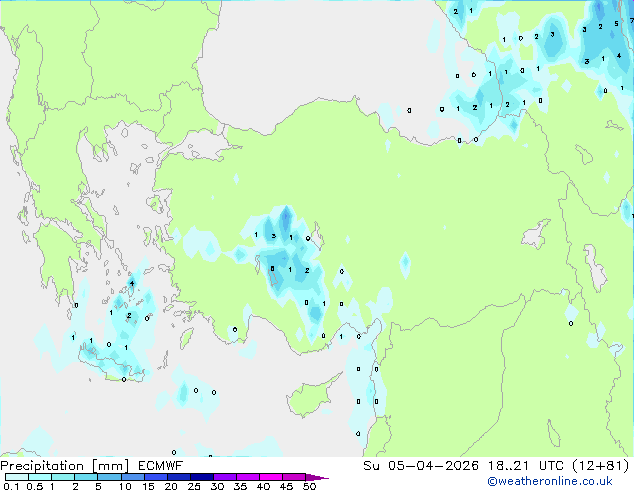
Task: Select the 30–35 mm purple legend box
Action: (x=224, y=477)
